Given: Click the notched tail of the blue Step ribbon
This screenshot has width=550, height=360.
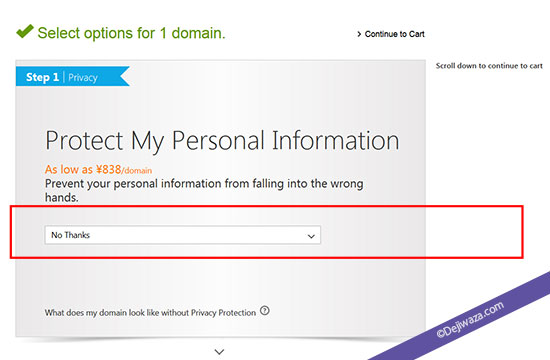Looking at the screenshot, I should click(125, 76).
